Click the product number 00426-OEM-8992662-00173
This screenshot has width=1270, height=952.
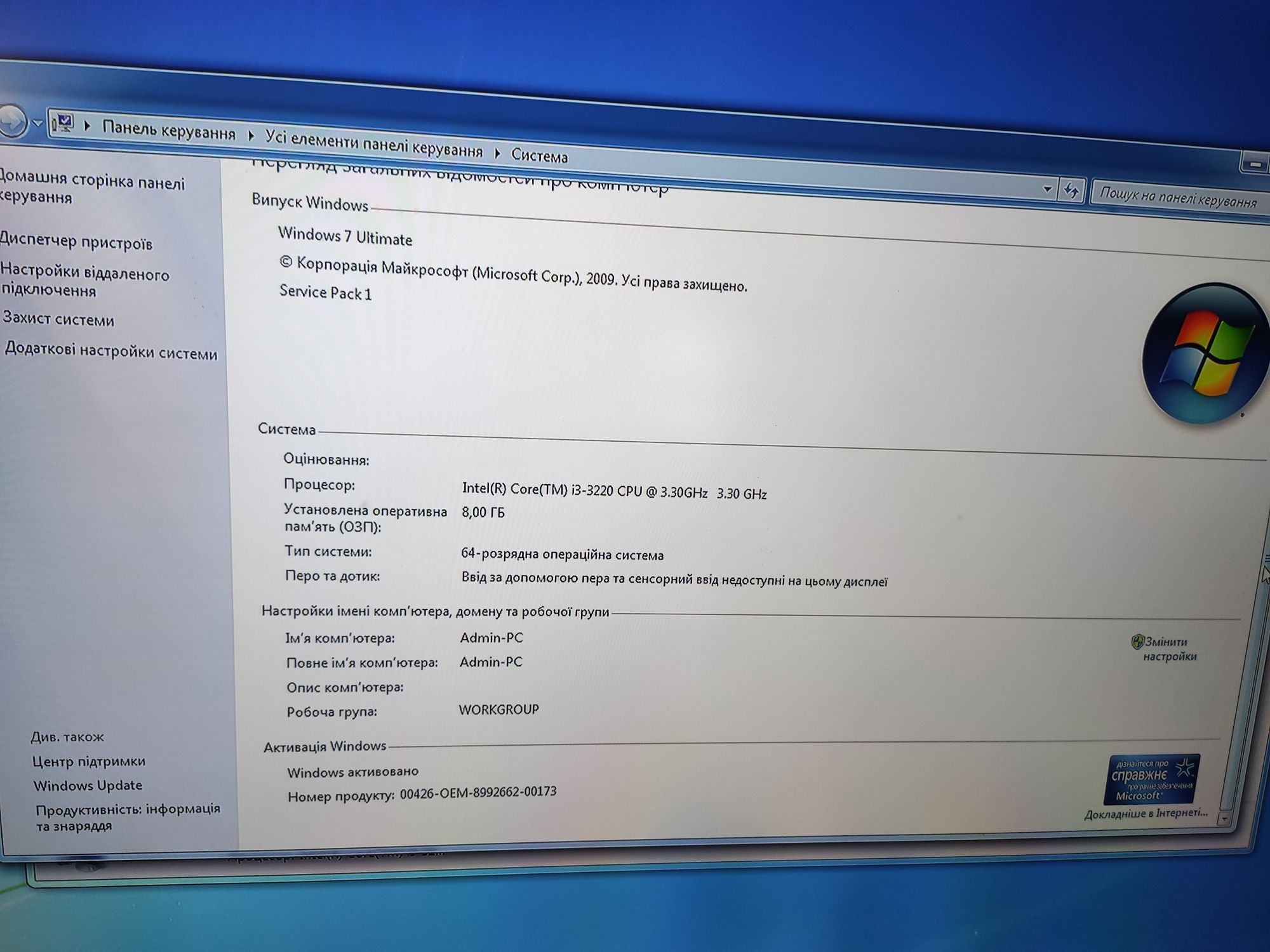[x=478, y=793]
